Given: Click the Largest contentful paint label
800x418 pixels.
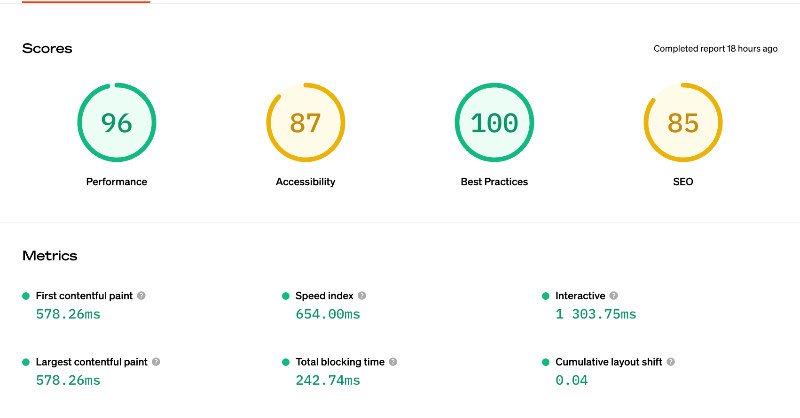Looking at the screenshot, I should coord(91,362).
